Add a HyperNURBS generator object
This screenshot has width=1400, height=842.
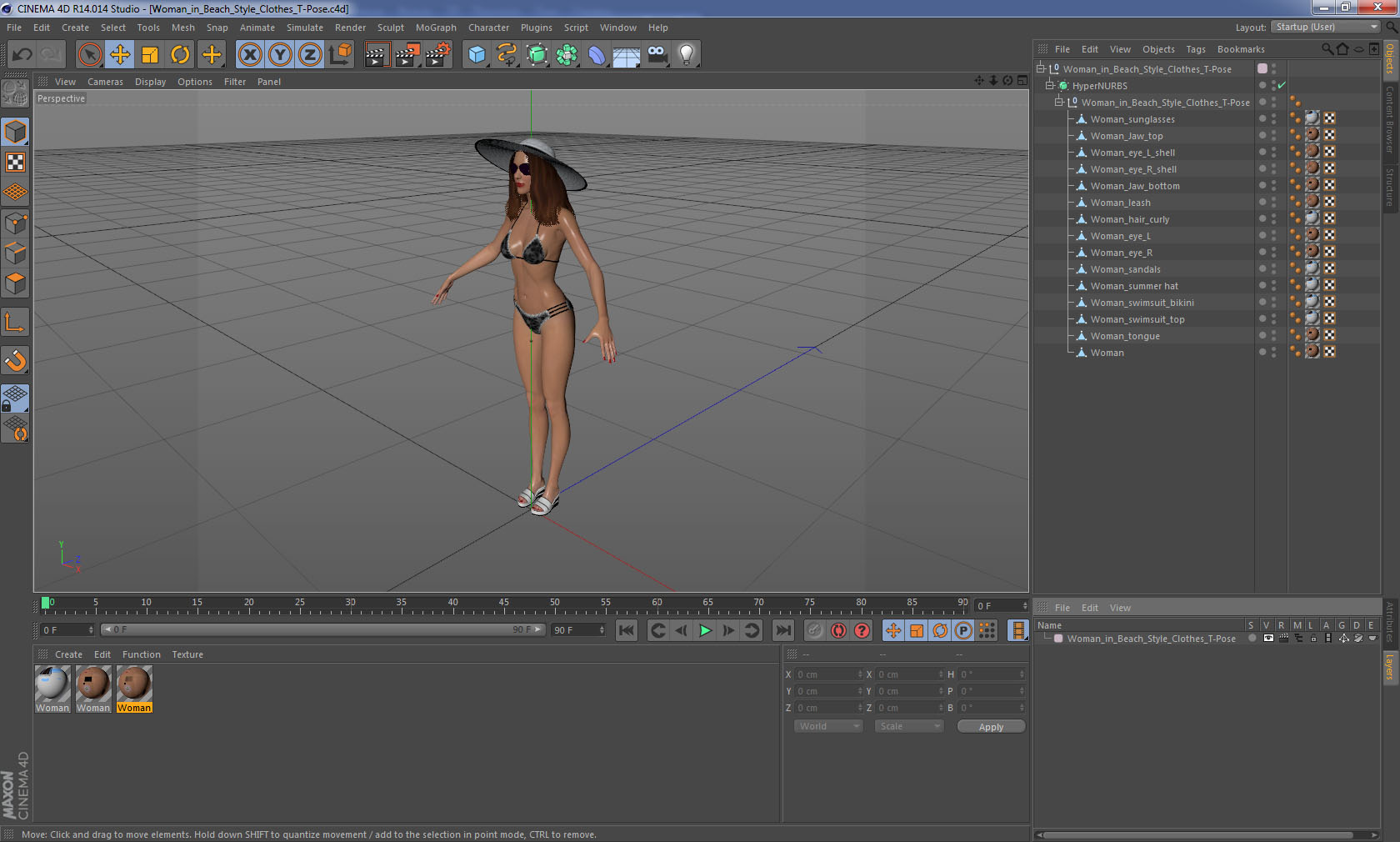tap(537, 55)
